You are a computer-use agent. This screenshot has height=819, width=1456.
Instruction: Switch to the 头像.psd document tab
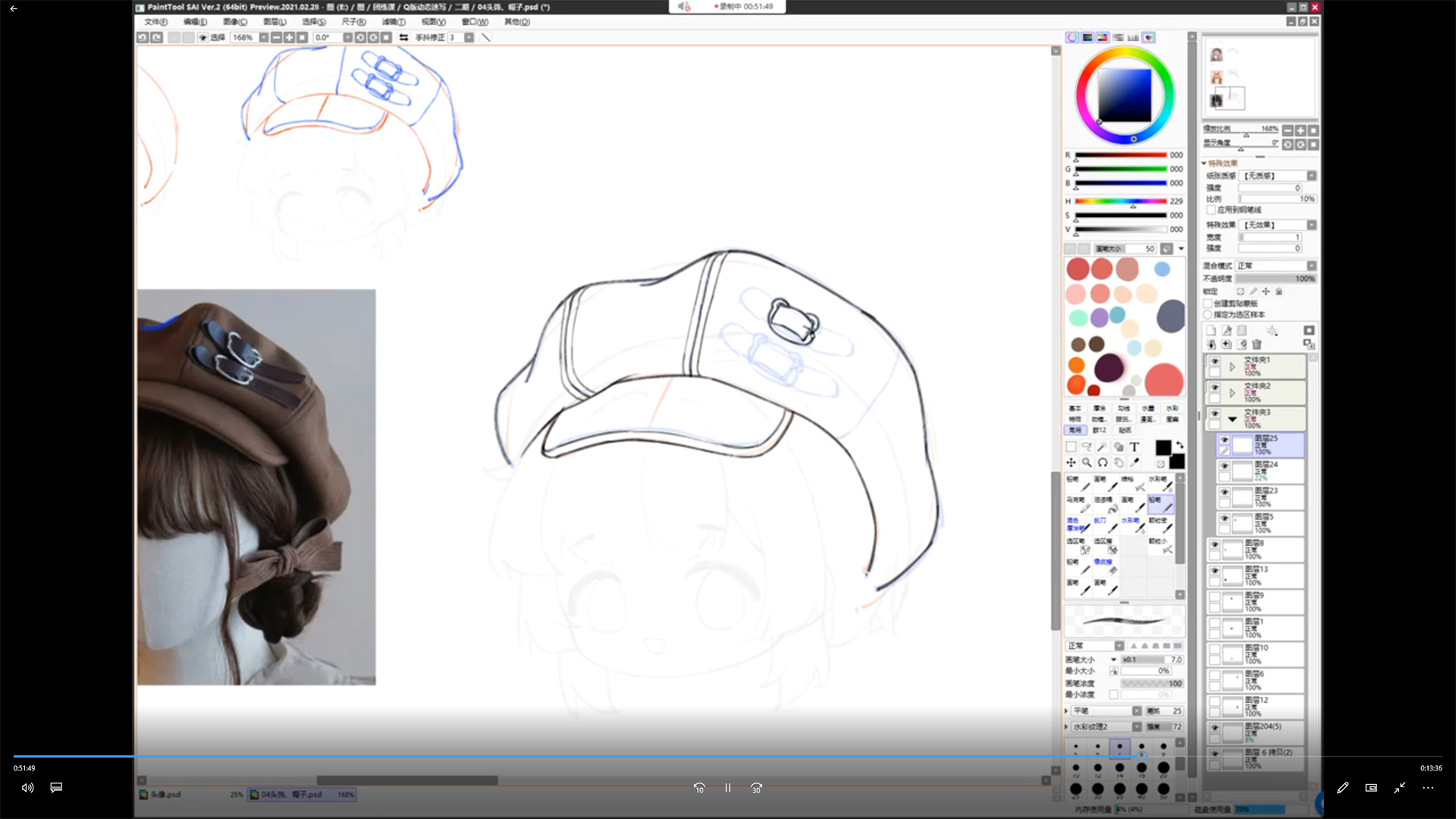point(191,795)
